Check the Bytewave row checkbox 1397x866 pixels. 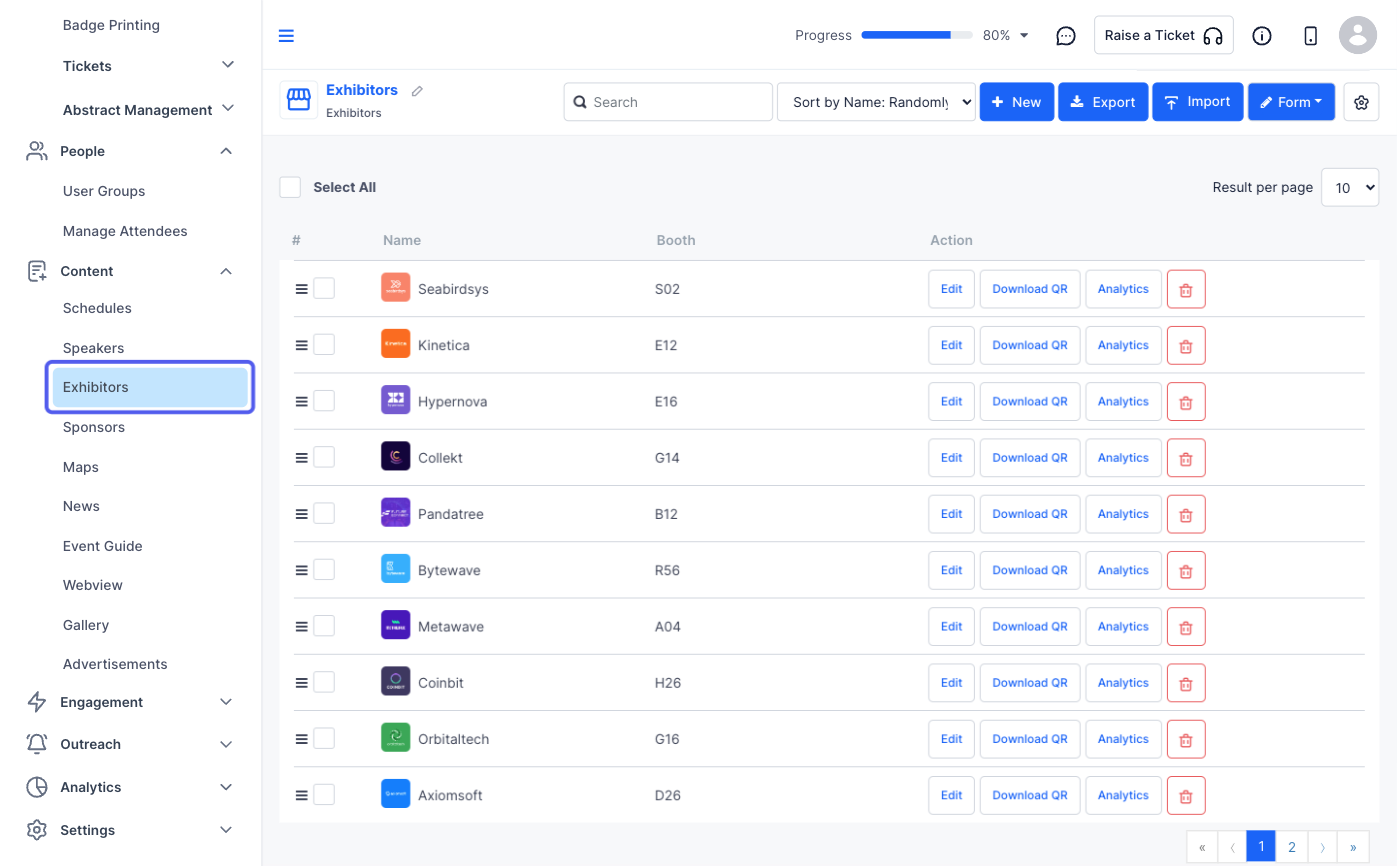324,569
